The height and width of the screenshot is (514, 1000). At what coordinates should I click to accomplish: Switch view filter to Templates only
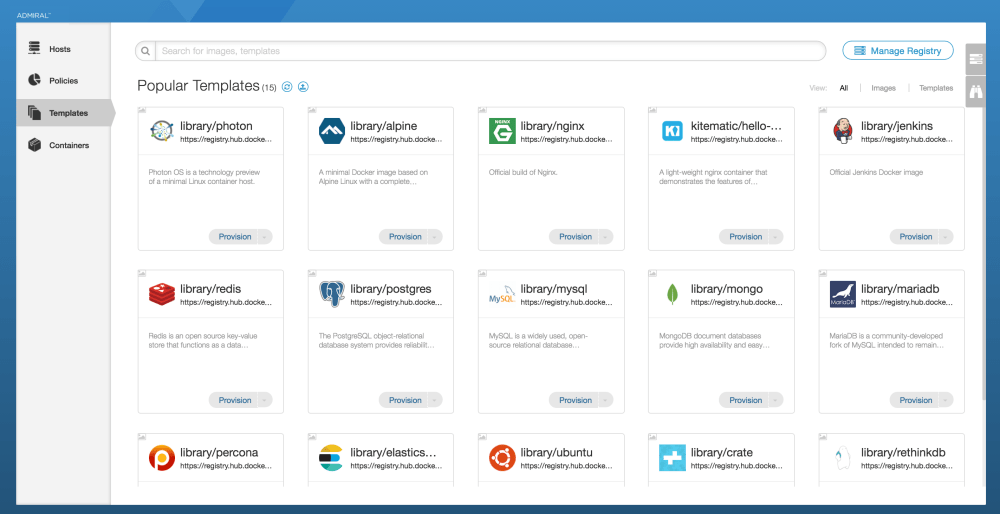click(936, 88)
